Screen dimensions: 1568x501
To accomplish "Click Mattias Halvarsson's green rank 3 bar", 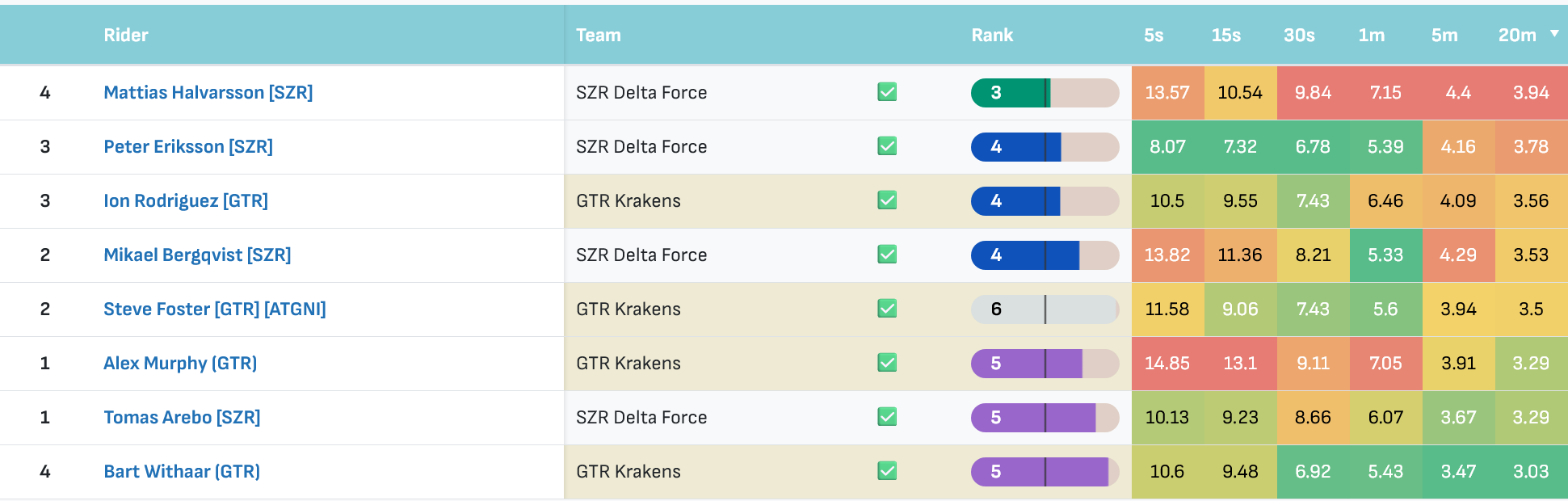I will (1045, 93).
